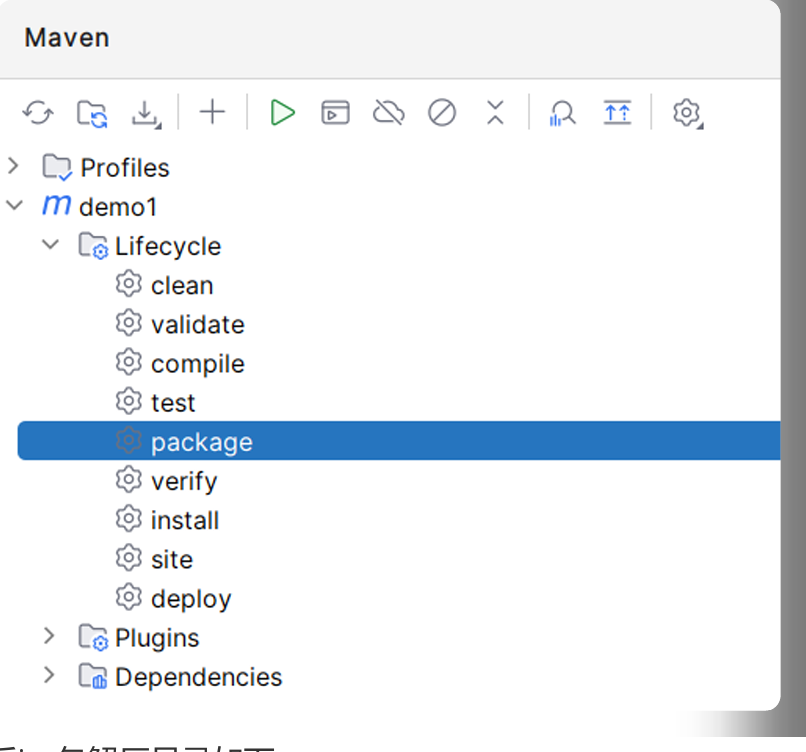This screenshot has width=806, height=752.
Task: Select the Profiles label
Action: (125, 168)
